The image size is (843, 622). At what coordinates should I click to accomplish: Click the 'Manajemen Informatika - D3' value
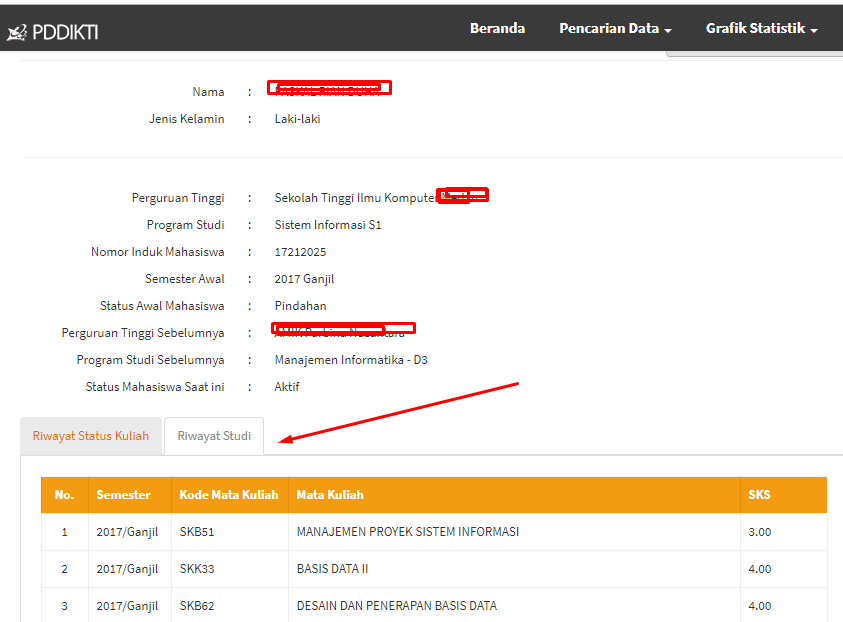coord(351,360)
